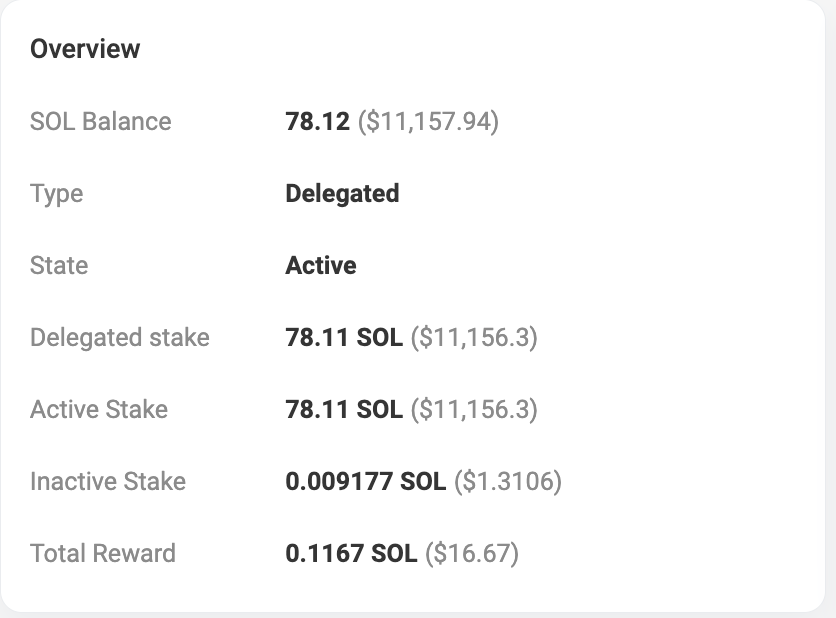Click the 0.1167 SOL reward value
836x618 pixels.
[x=351, y=553]
